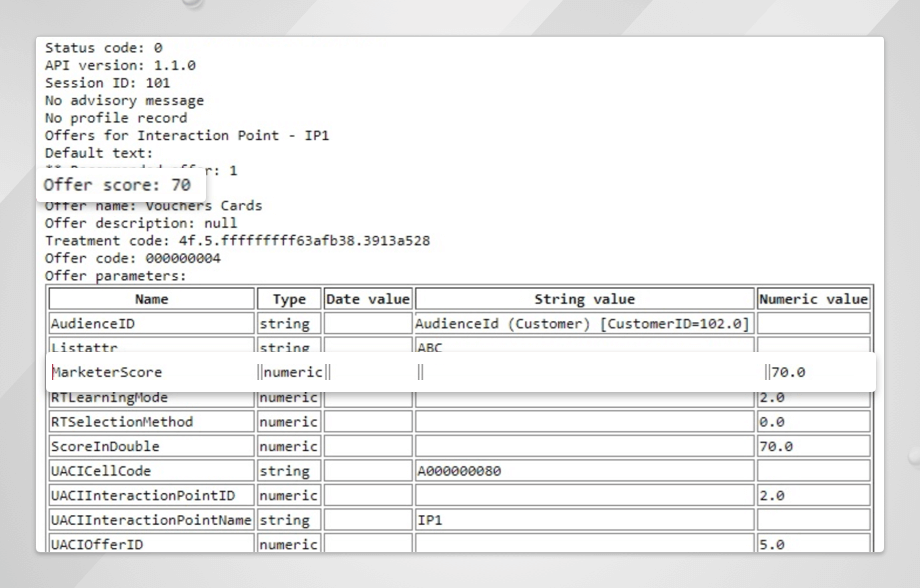Click the UACIInteractionPointName name cell
The width and height of the screenshot is (920, 588).
click(151, 520)
